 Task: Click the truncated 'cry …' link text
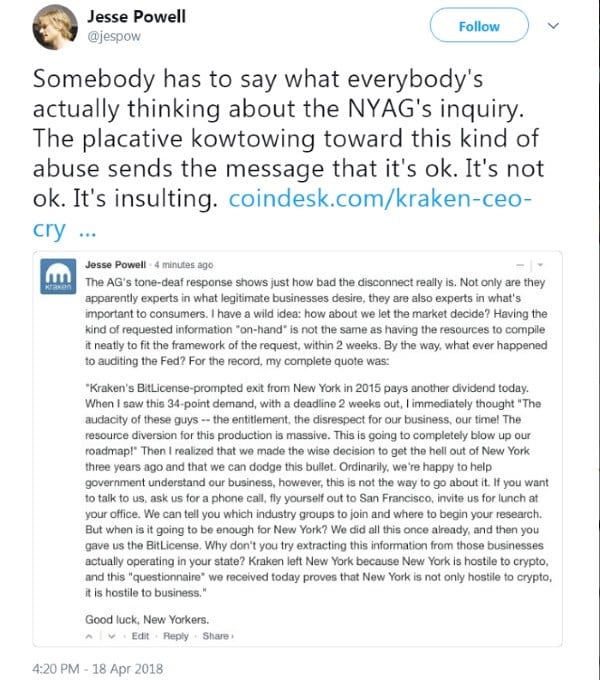pos(64,230)
